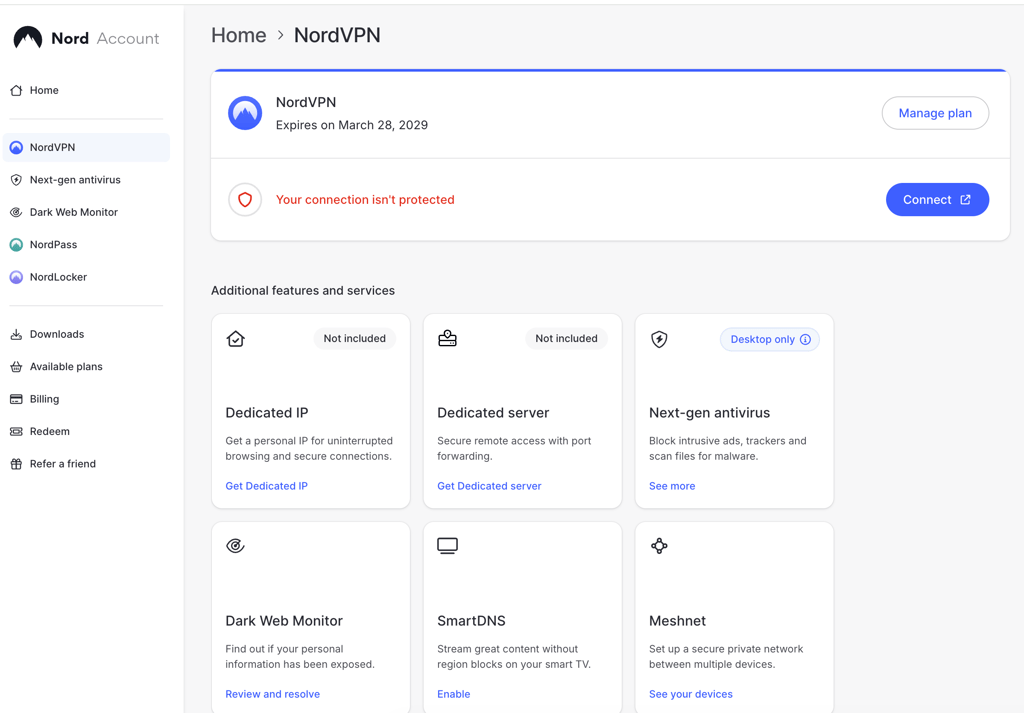Click the large NordVPN logo in plan card
Screen dimensions: 1024x713
pyautogui.click(x=245, y=113)
